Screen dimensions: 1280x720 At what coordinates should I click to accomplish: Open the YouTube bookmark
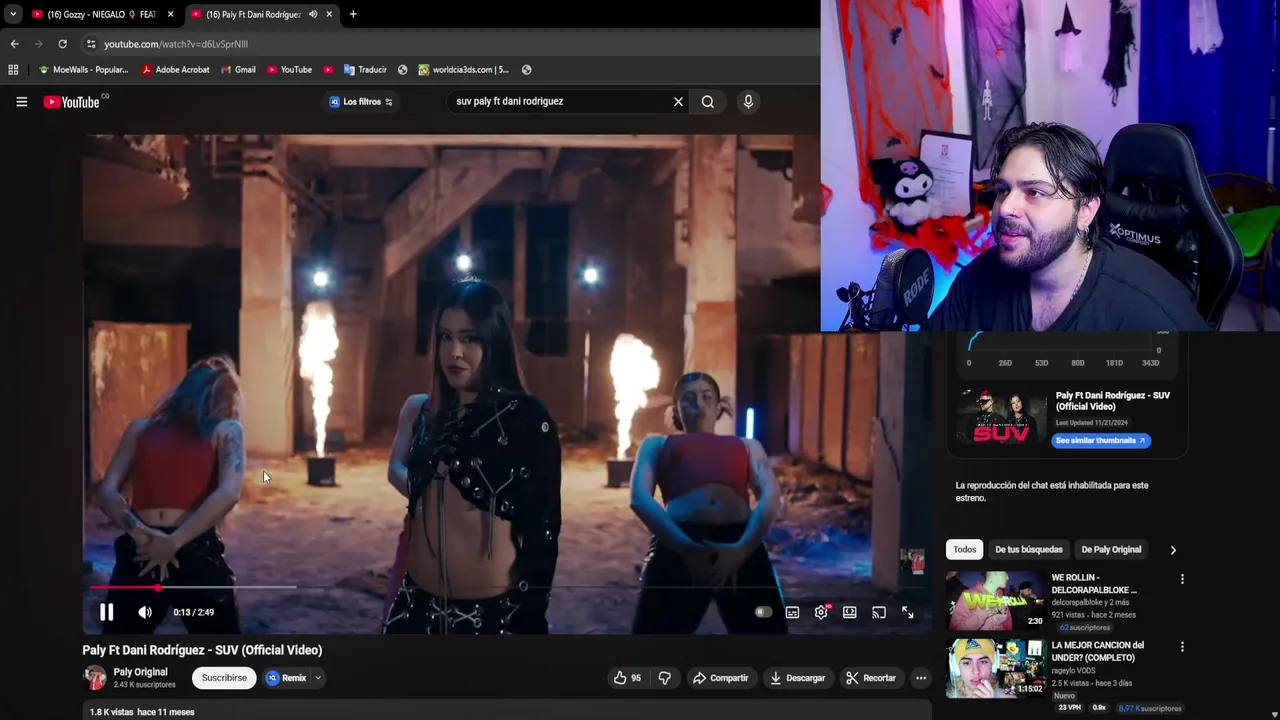pyautogui.click(x=289, y=70)
